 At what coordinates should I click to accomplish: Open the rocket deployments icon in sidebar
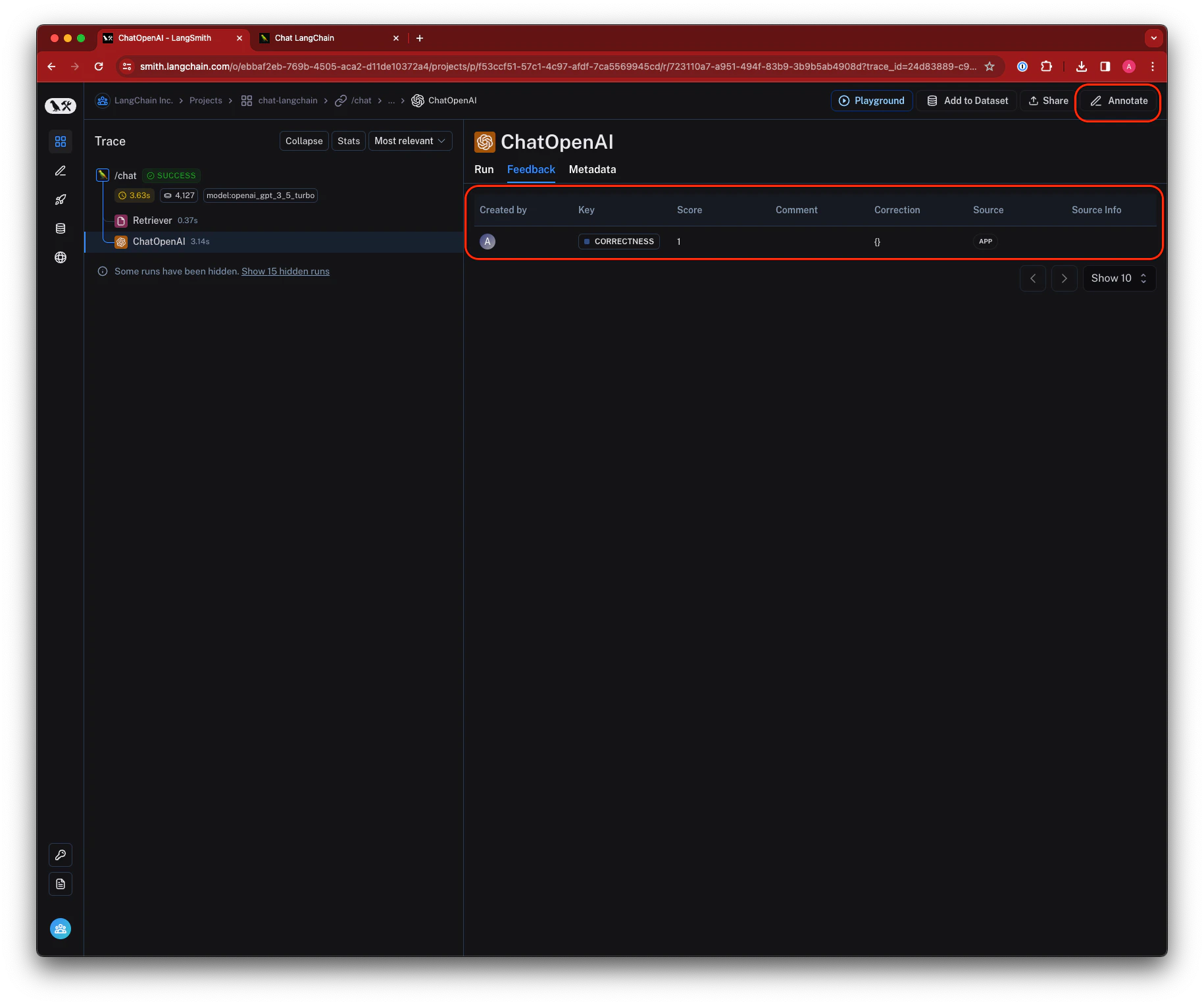tap(61, 199)
